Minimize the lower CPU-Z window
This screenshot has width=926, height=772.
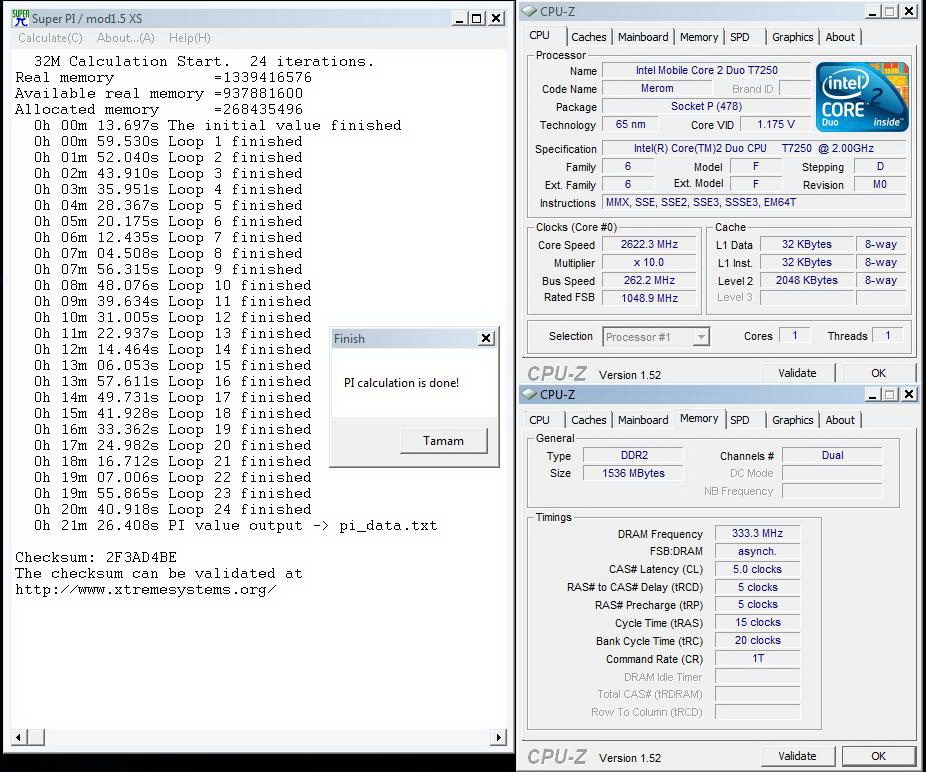873,394
